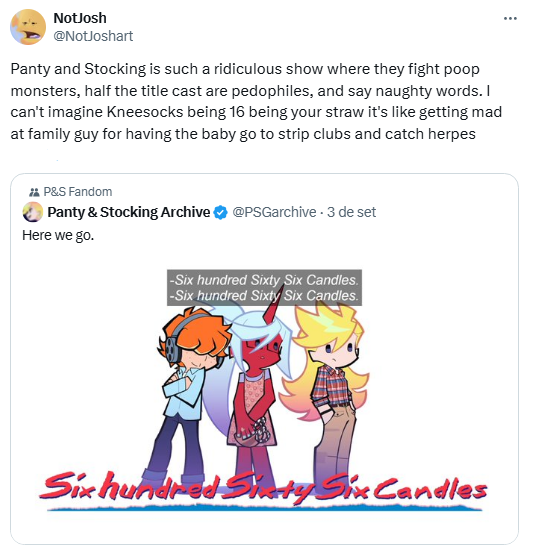Visit the @NotJoshart handle
The width and height of the screenshot is (533, 557).
pyautogui.click(x=93, y=36)
